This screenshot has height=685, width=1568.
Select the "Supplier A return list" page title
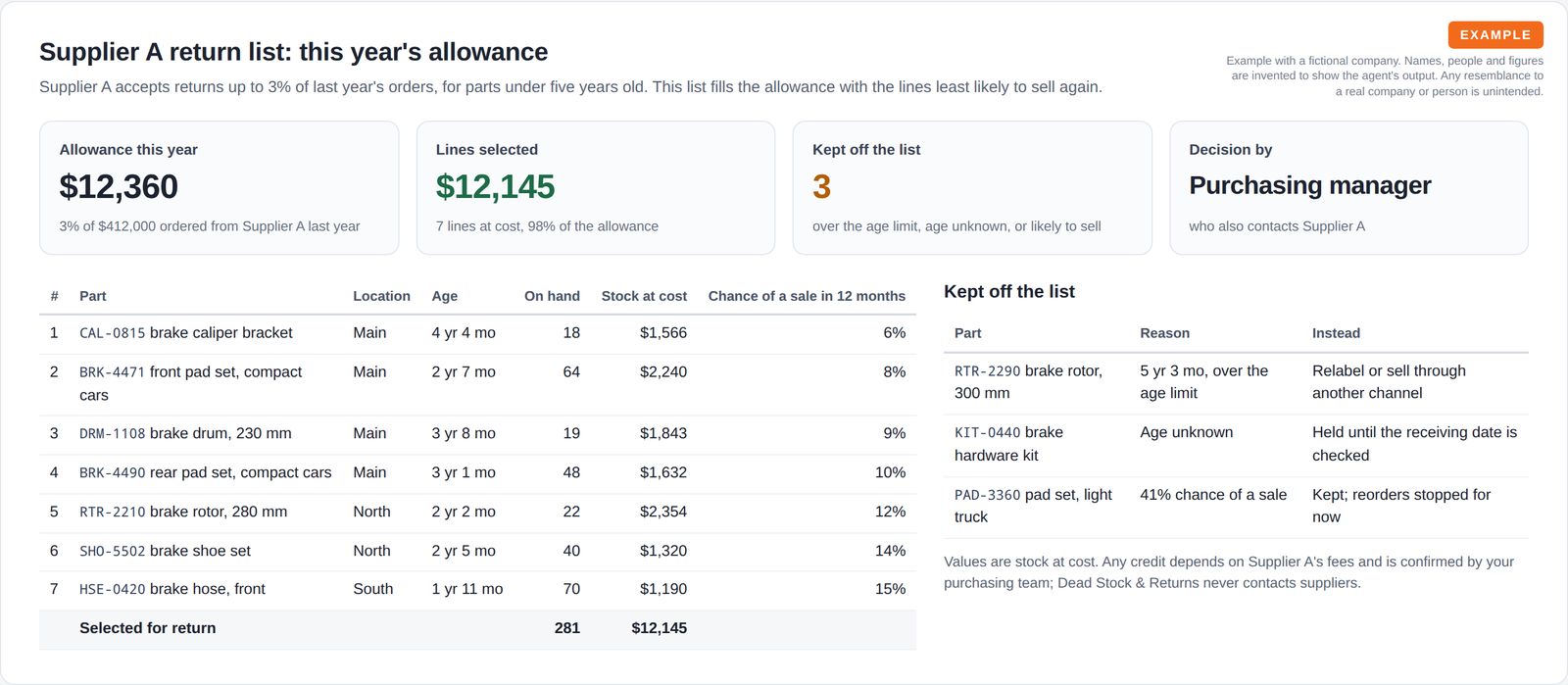294,52
